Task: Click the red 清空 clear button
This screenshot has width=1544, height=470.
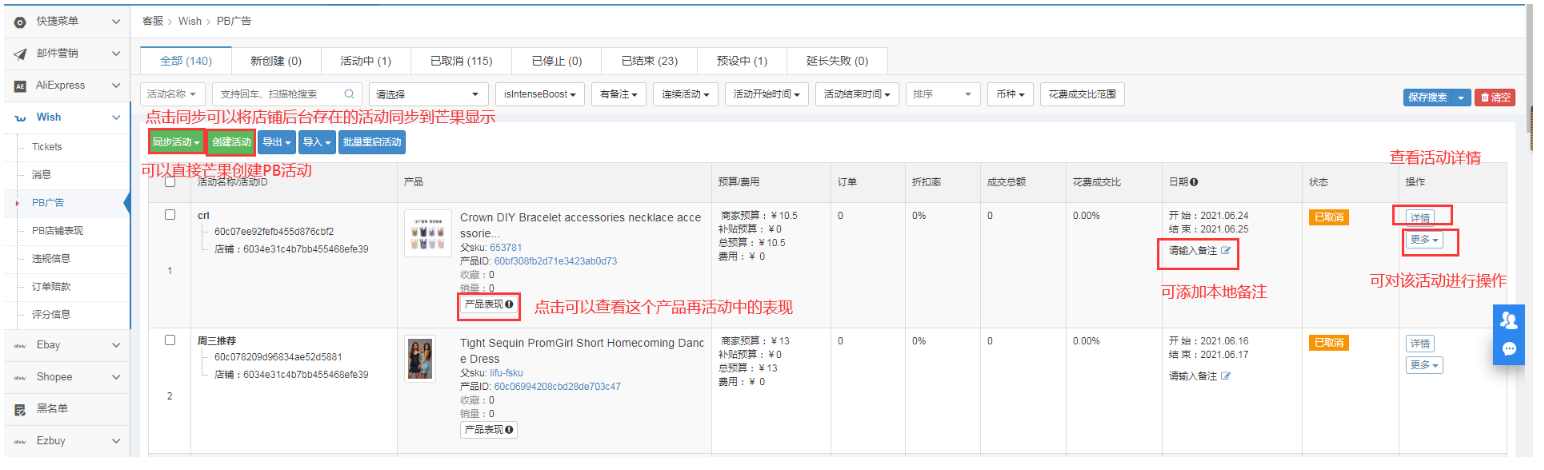Action: pos(1496,97)
